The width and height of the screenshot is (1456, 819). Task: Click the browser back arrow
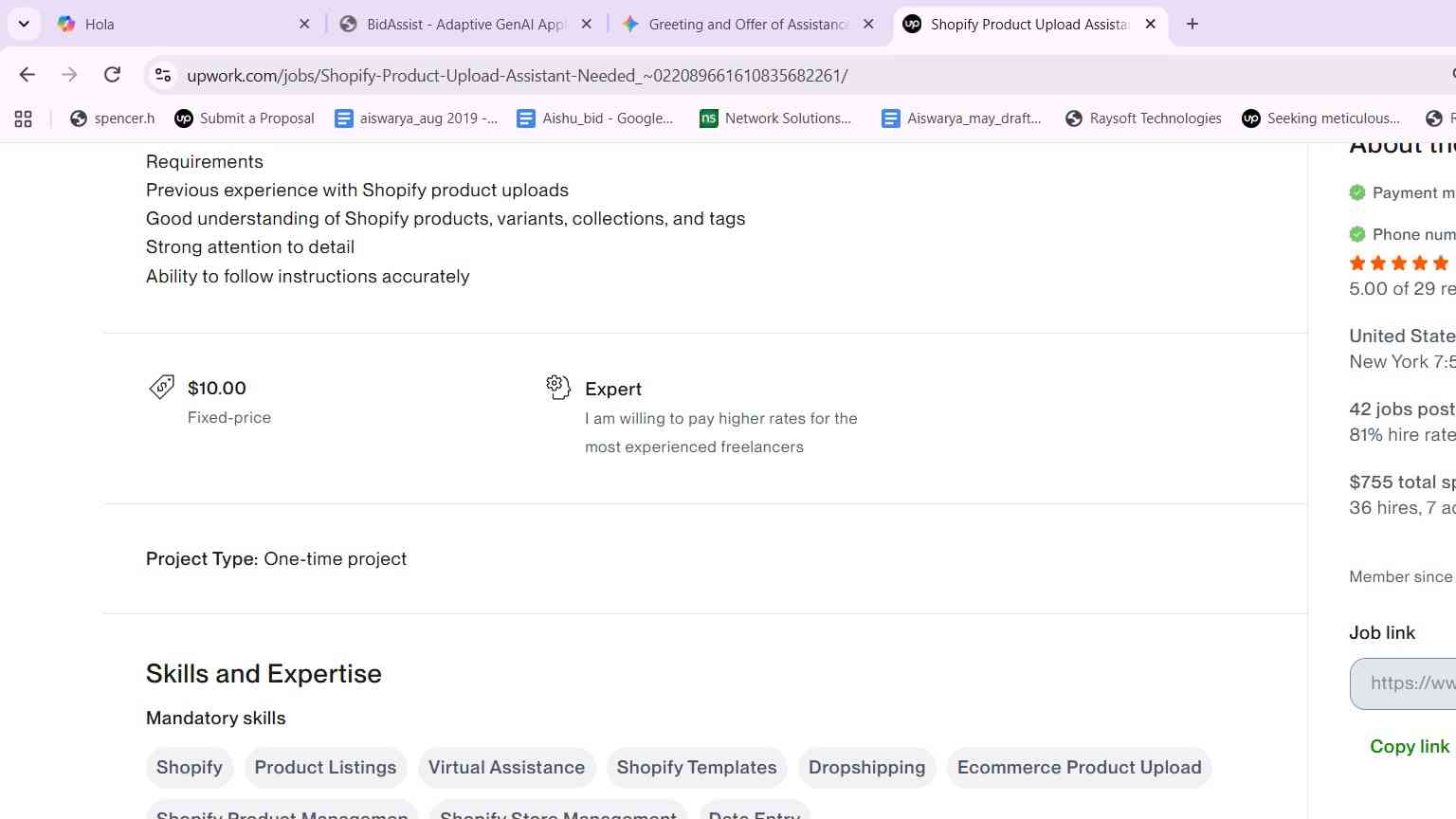click(x=27, y=75)
